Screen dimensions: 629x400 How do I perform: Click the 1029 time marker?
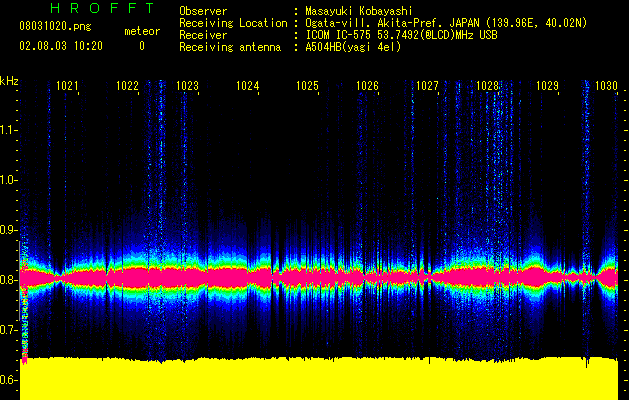pos(548,86)
